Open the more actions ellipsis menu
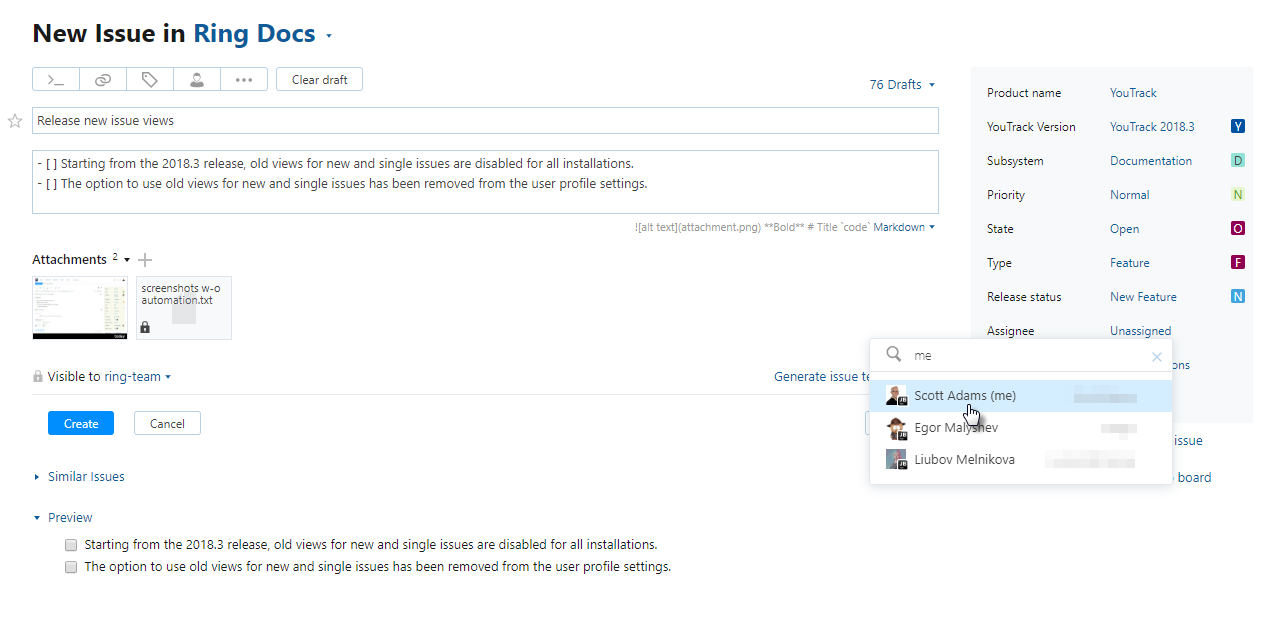This screenshot has height=617, width=1285. (244, 80)
